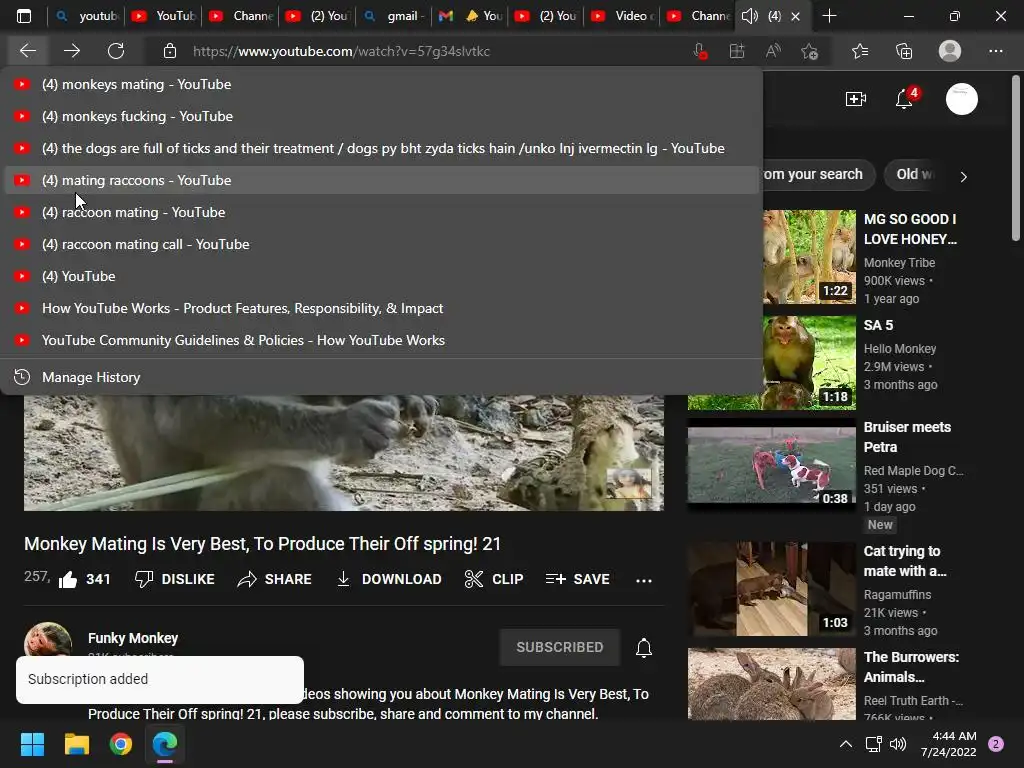This screenshot has width=1024, height=768.
Task: Open Edge settings and more menu
Action: [995, 51]
